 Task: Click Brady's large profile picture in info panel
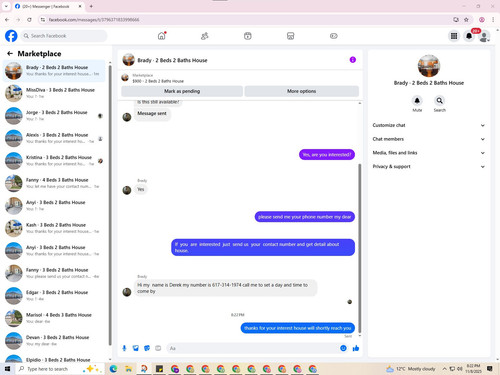[429, 66]
